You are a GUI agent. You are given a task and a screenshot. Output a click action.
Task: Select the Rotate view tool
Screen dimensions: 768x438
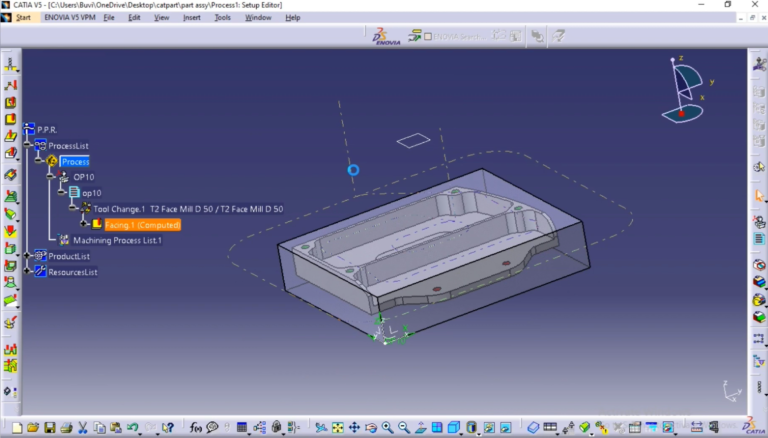371,428
